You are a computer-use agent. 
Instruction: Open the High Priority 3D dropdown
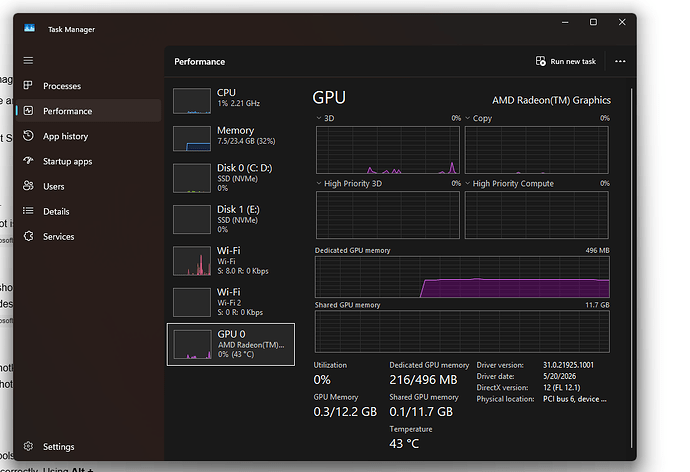pos(319,183)
